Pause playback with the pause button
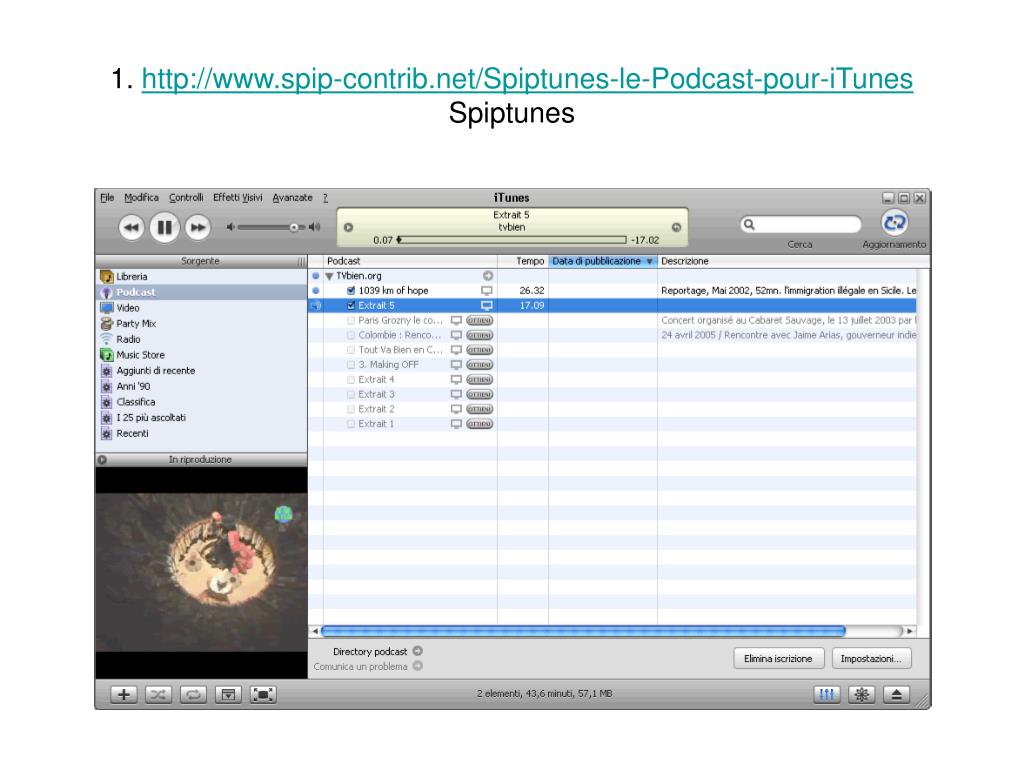Viewport: 1024px width, 768px height. click(x=165, y=227)
